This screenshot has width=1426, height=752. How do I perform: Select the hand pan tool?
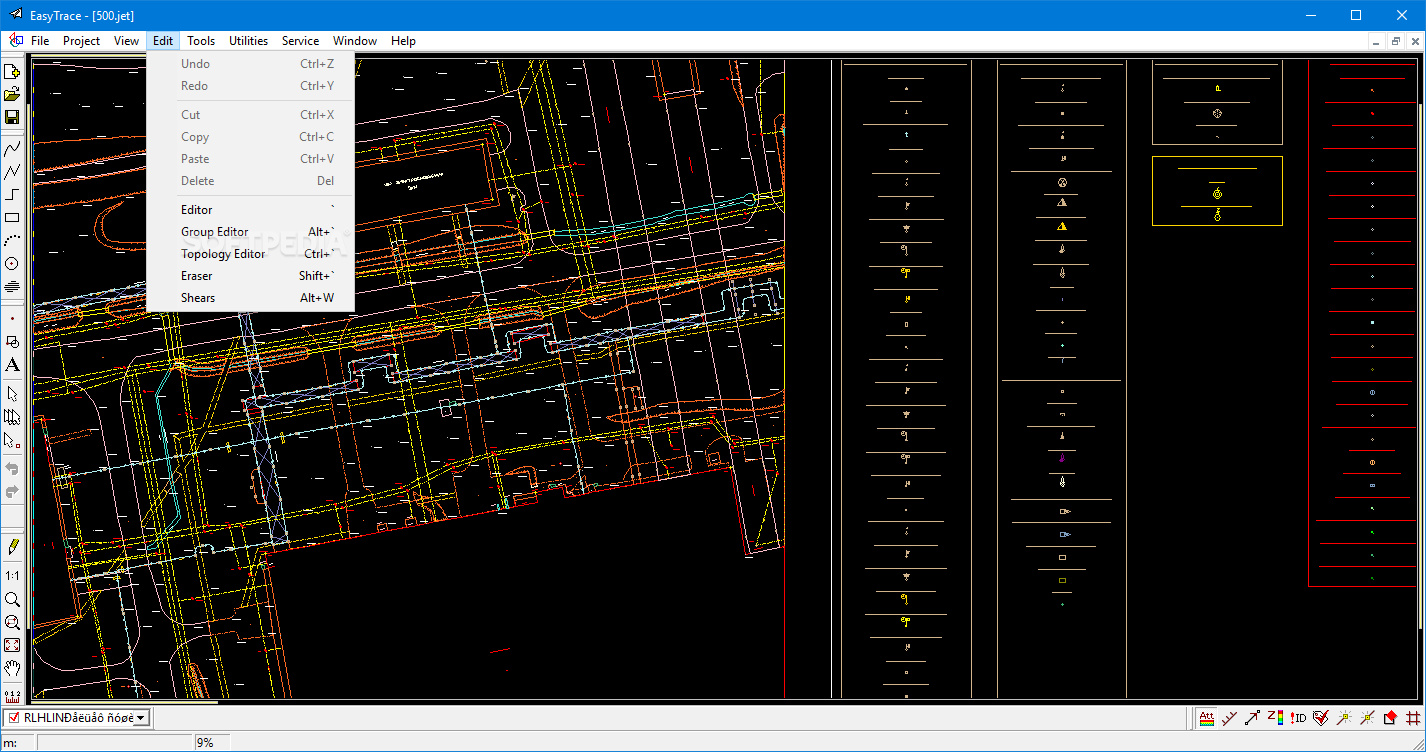tap(12, 668)
